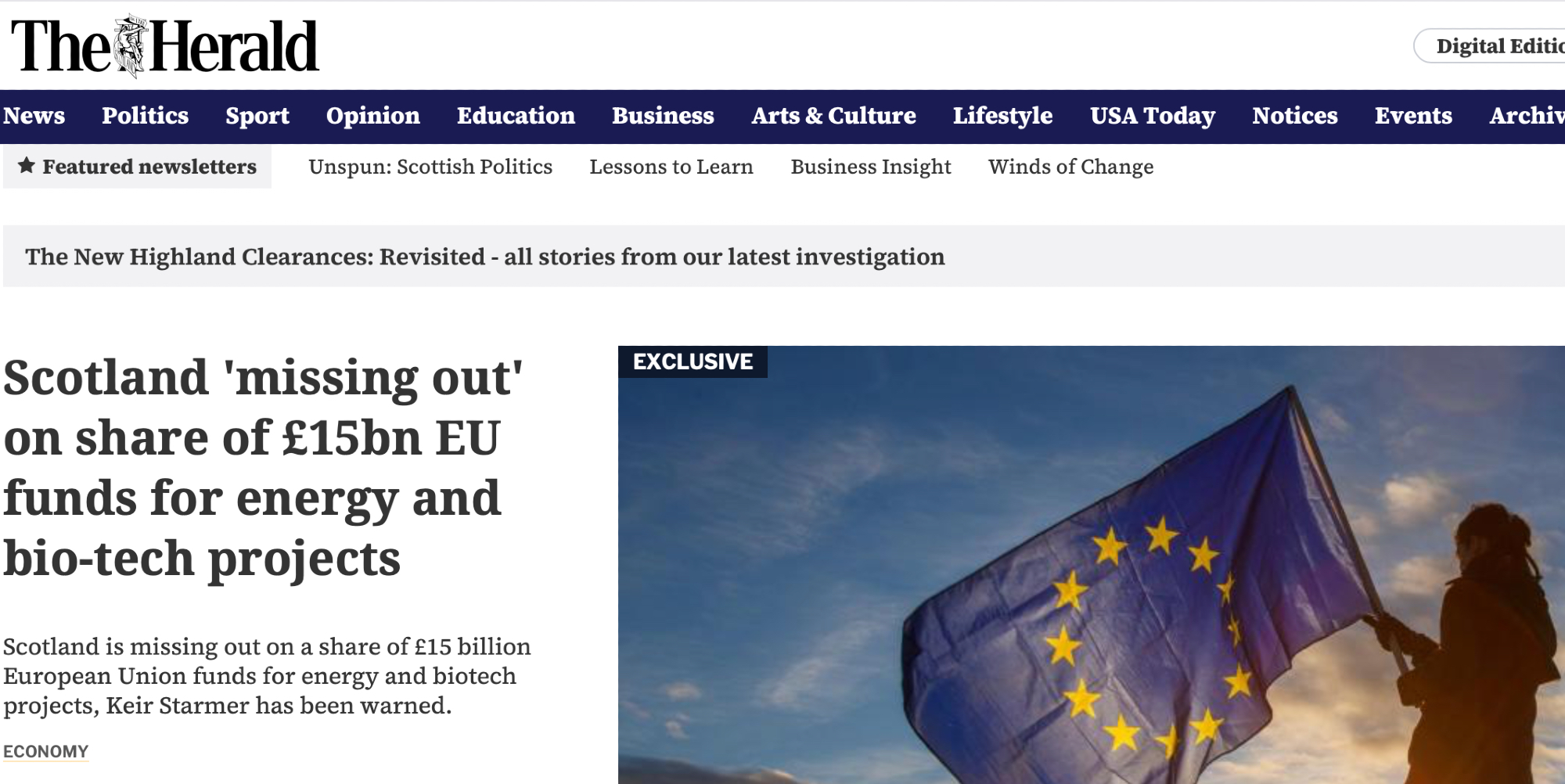Open the Business Insight newsletter link

[x=871, y=167]
